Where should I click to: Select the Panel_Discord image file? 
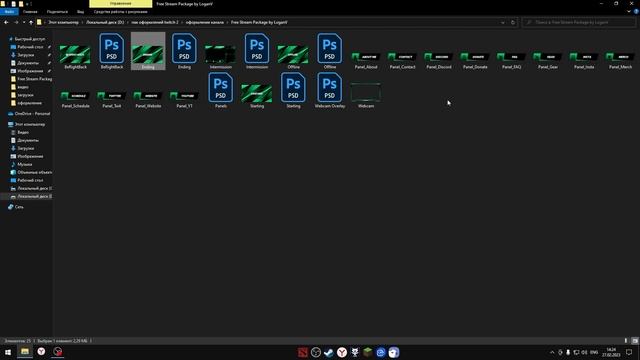[x=438, y=60]
